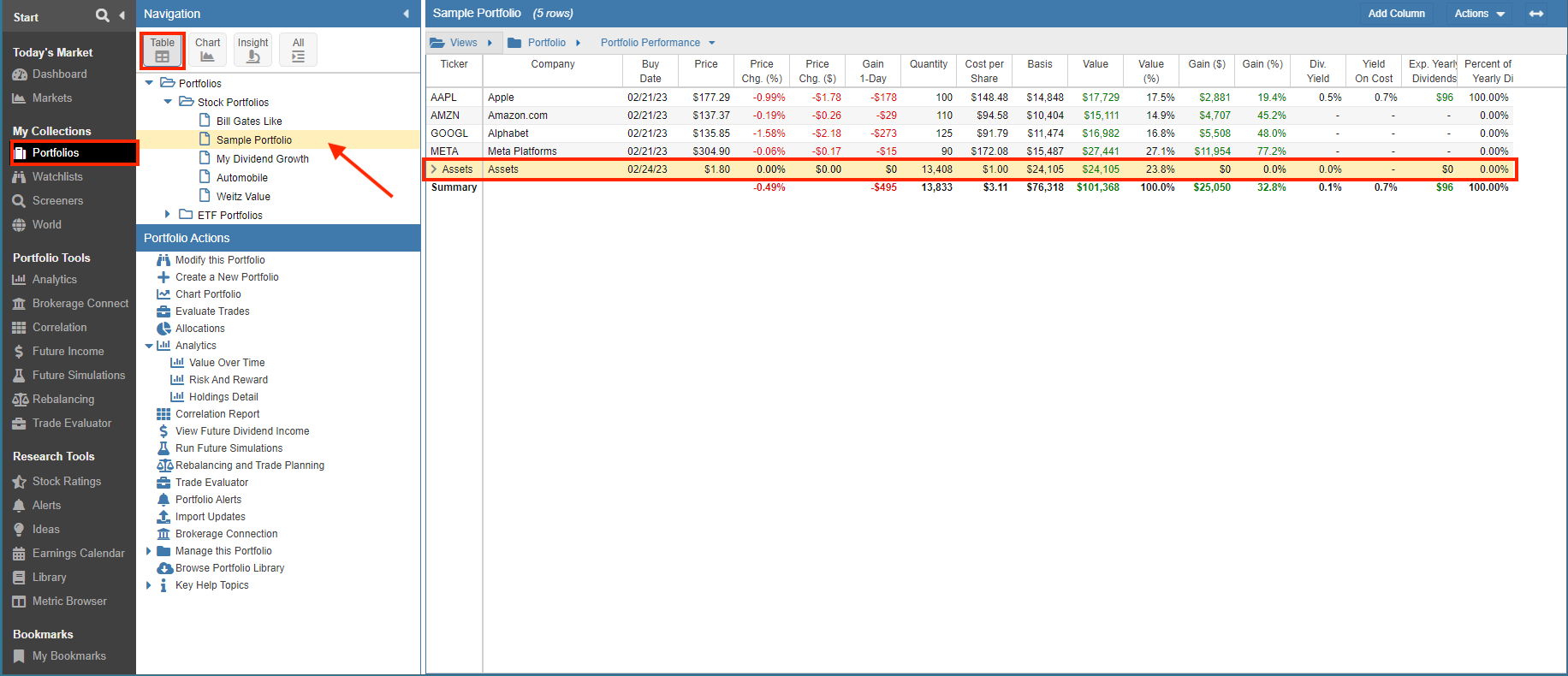The height and width of the screenshot is (676, 1568).
Task: Select Bill Gates Like portfolio
Action: (x=249, y=122)
